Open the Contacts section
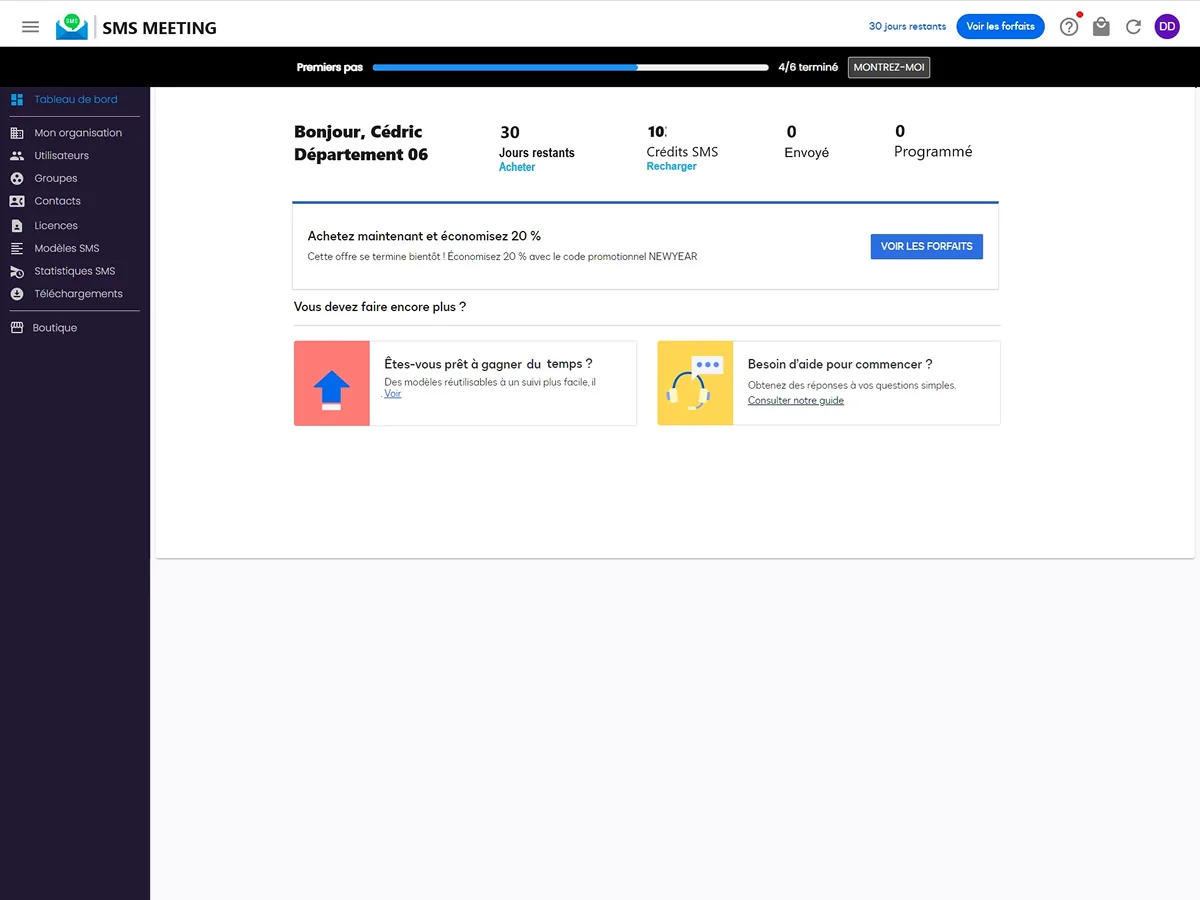 click(x=58, y=201)
